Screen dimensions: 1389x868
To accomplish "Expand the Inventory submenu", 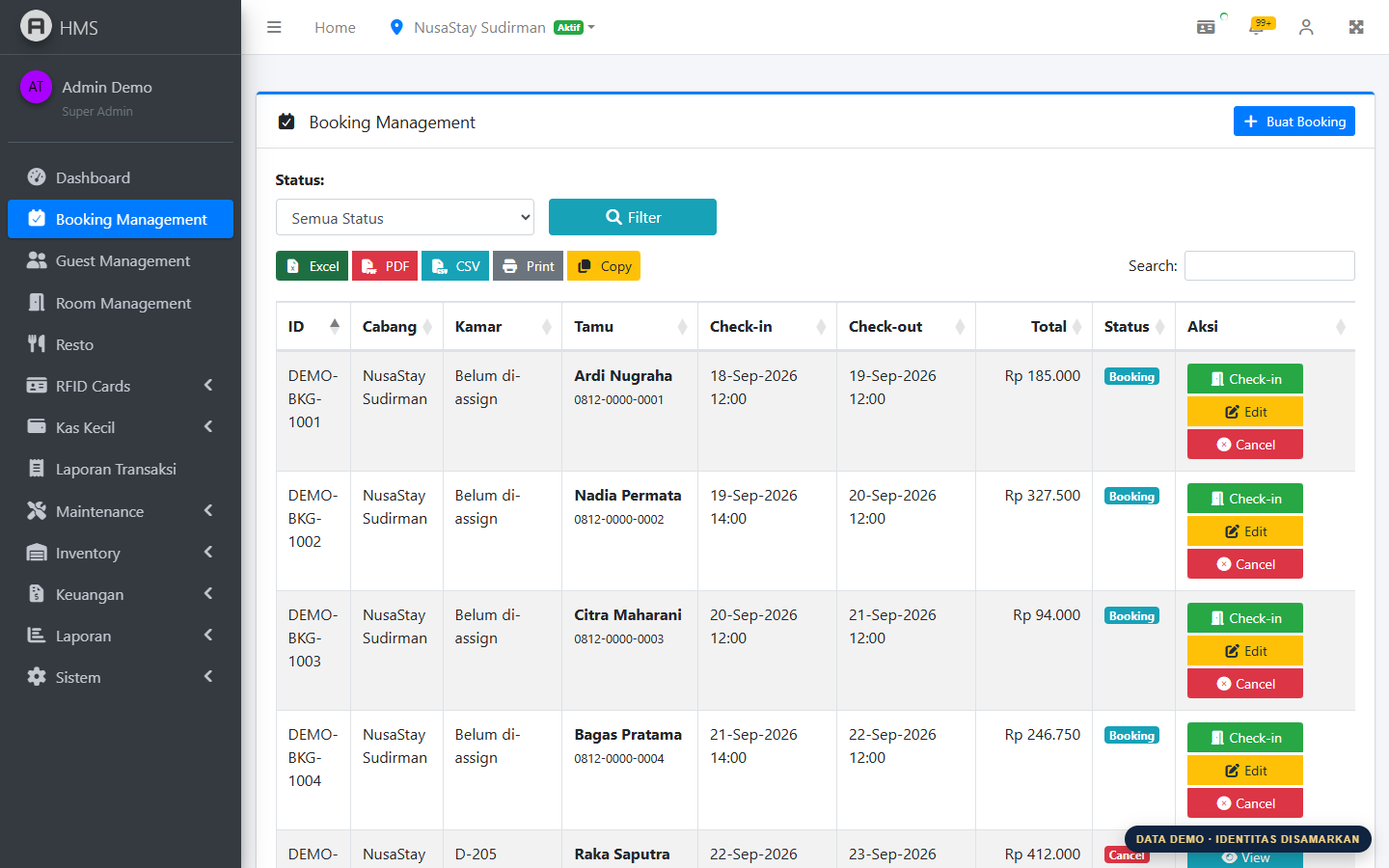I will pos(121,553).
